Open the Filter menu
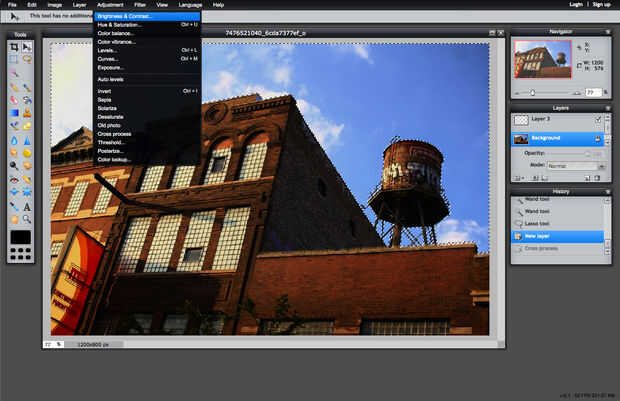Screen dimensions: 620x401 pos(140,5)
